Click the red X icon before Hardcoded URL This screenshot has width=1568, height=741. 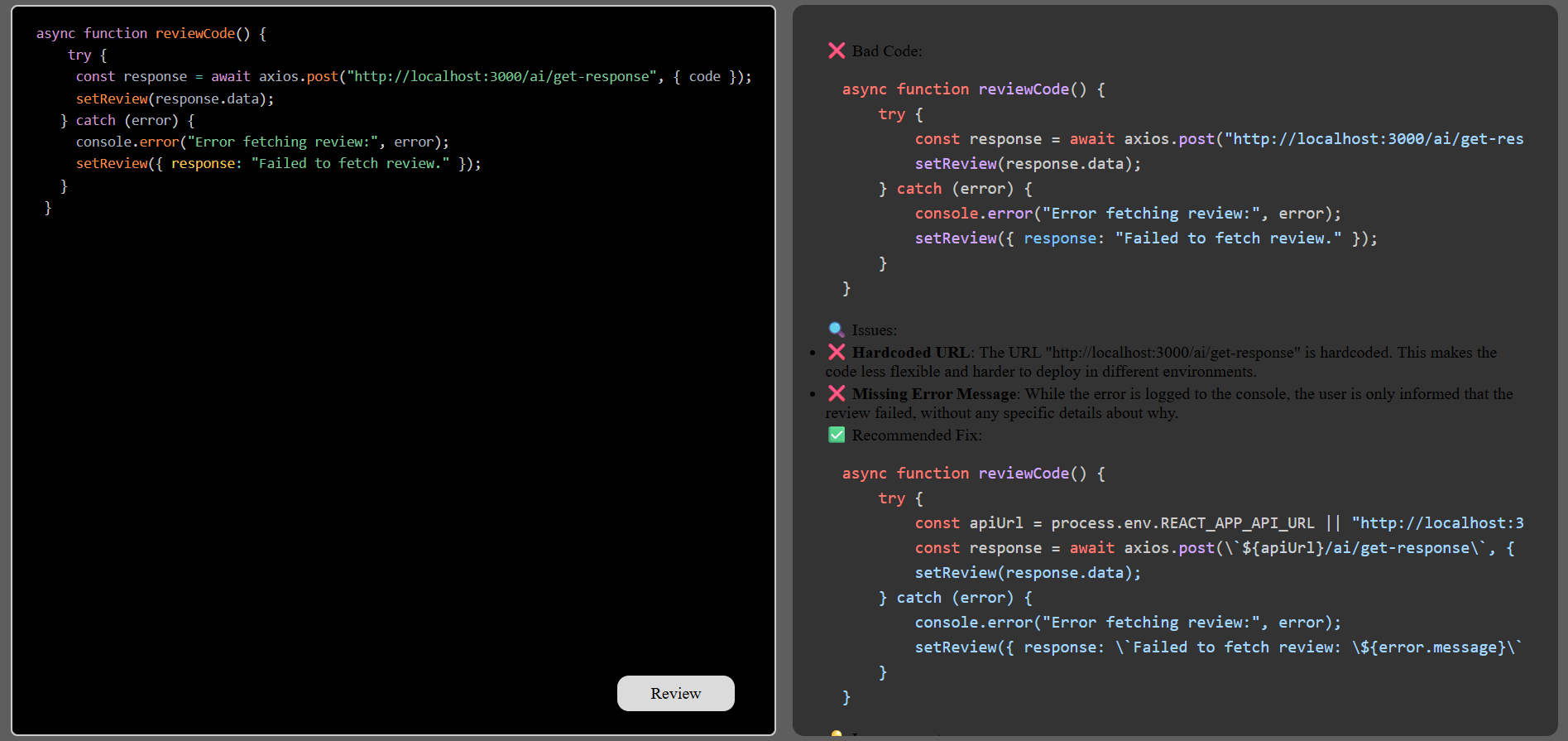(837, 352)
